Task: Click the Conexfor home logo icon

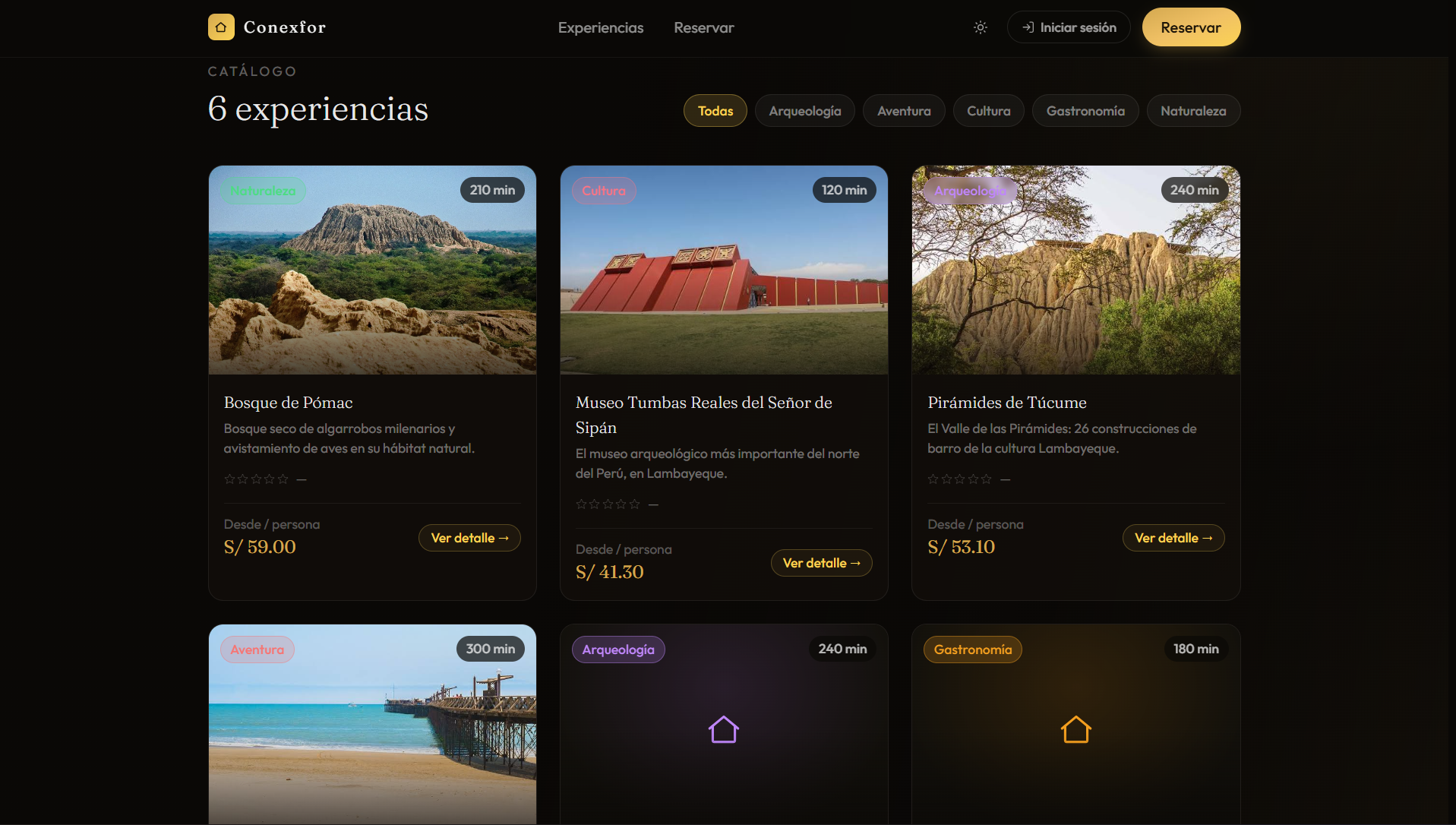Action: [221, 27]
